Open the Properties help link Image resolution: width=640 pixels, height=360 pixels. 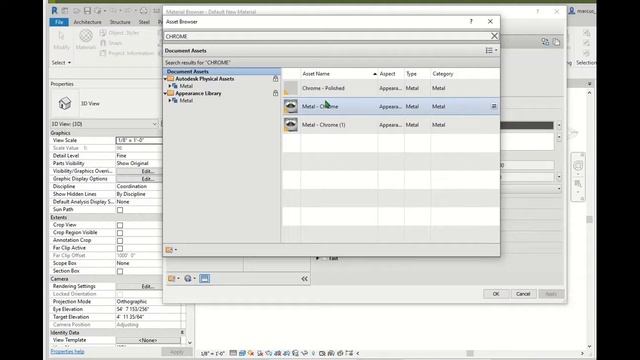(x=67, y=351)
